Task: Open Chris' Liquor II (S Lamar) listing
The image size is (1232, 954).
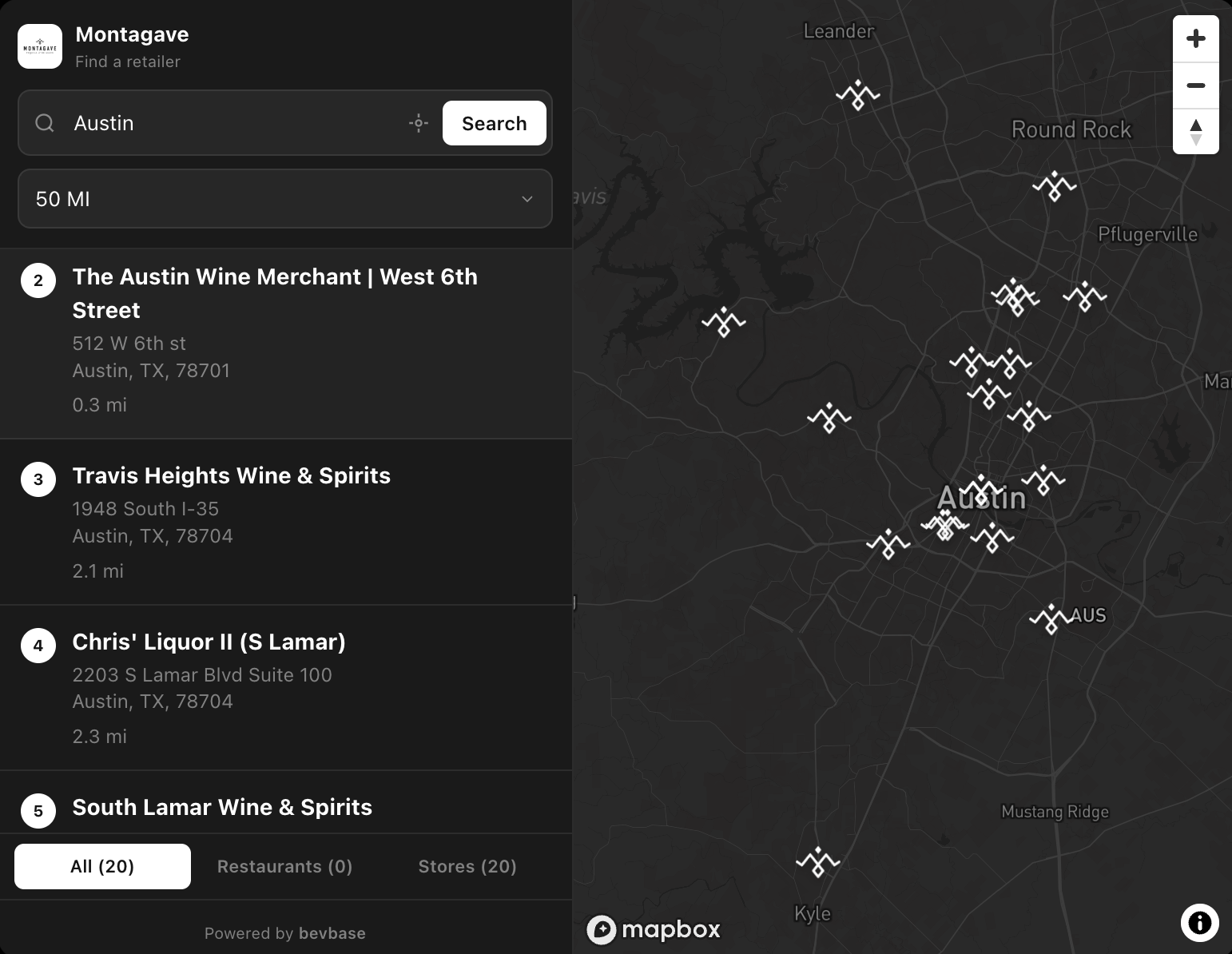Action: pos(286,688)
